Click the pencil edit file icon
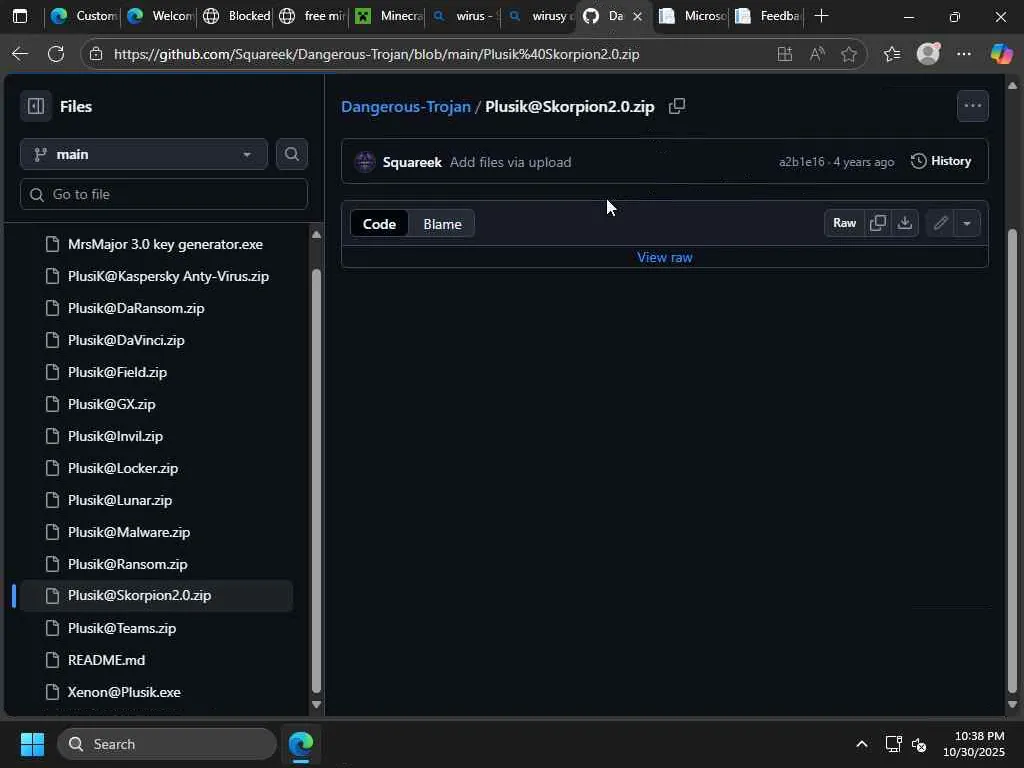This screenshot has width=1024, height=768. click(x=940, y=223)
